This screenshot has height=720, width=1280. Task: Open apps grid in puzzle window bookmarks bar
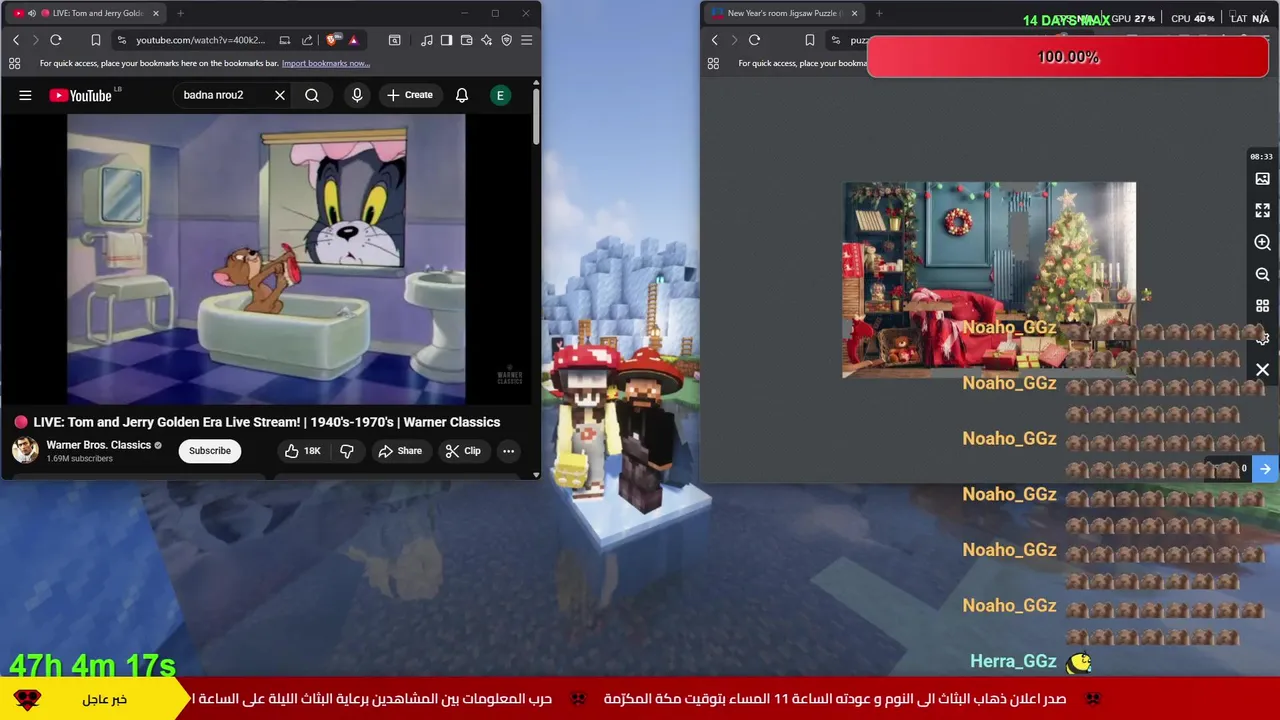point(713,63)
